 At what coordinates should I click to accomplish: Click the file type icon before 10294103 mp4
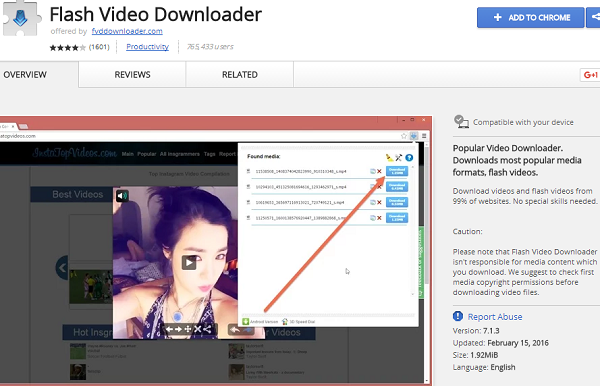click(x=248, y=187)
